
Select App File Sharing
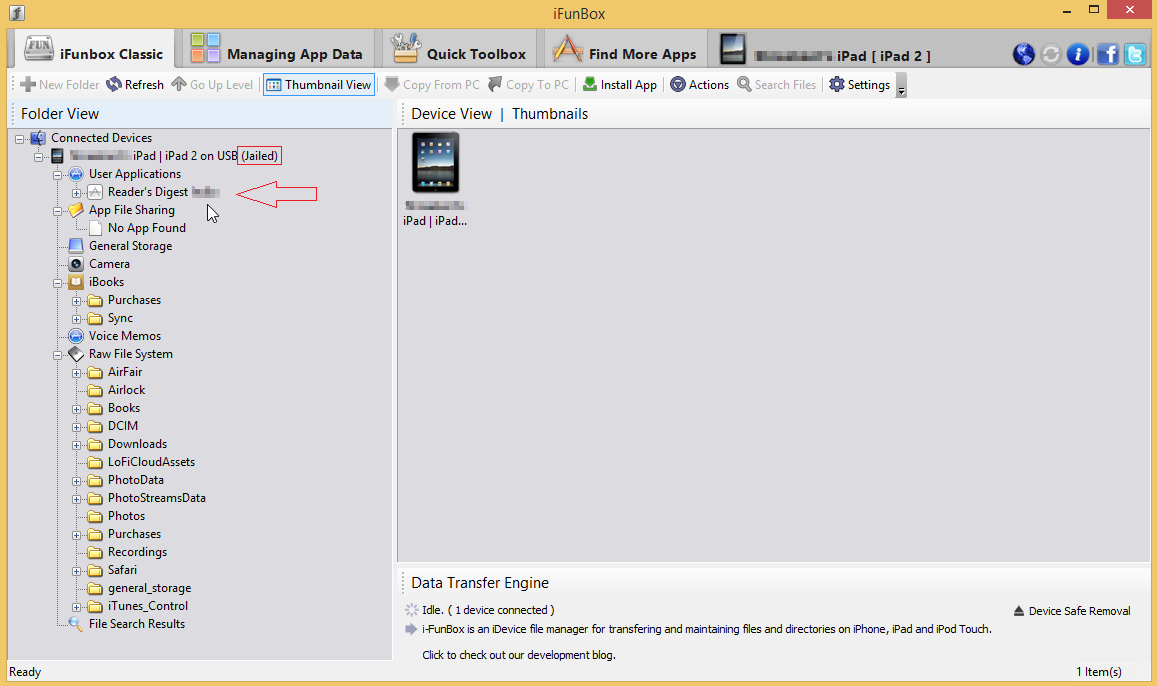pos(131,210)
